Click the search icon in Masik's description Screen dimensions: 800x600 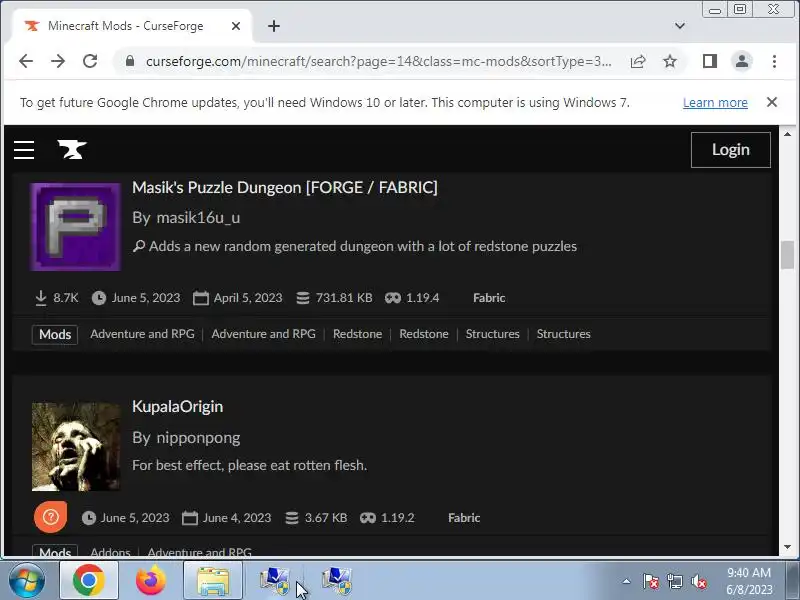139,246
